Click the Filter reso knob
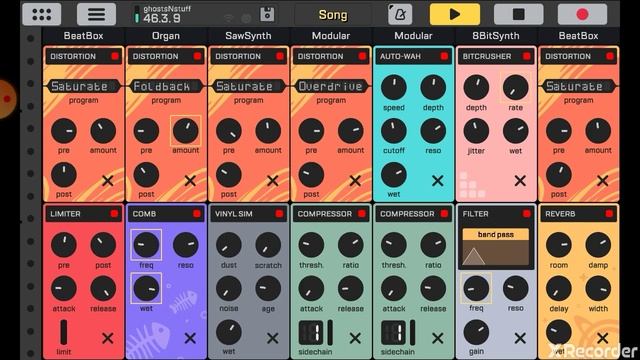The image size is (640, 360). coord(516,288)
